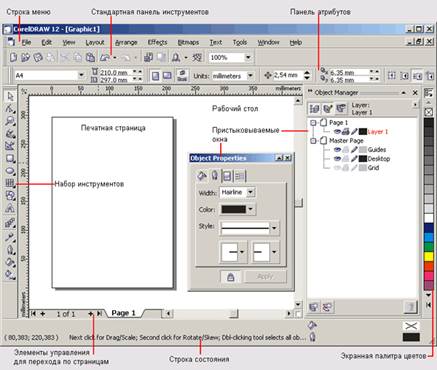Image resolution: width=437 pixels, height=370 pixels.
Task: Toggle printable icon of Layer 1
Action: click(x=346, y=132)
